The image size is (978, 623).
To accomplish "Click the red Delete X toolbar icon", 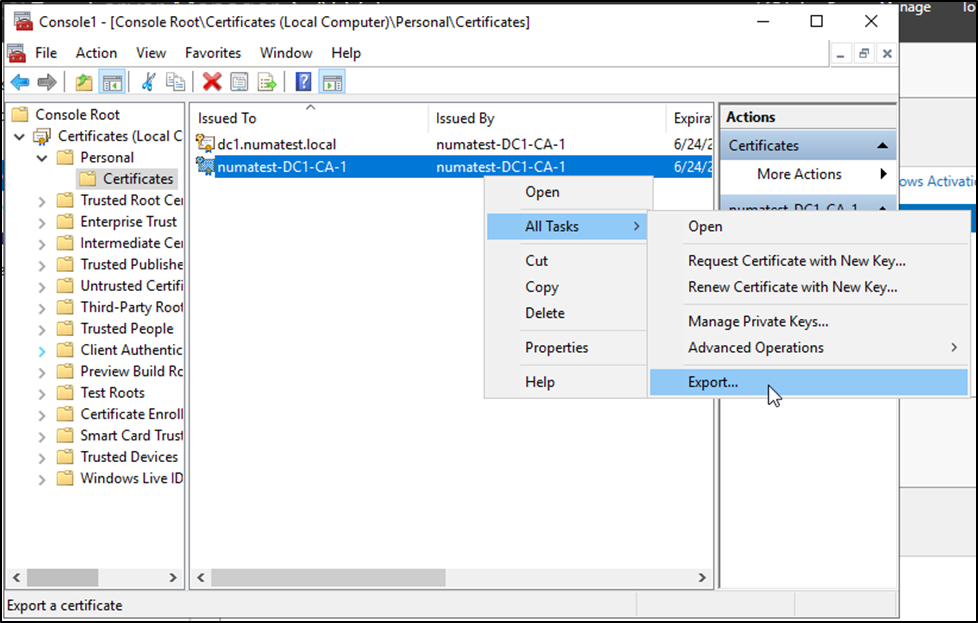I will click(212, 82).
